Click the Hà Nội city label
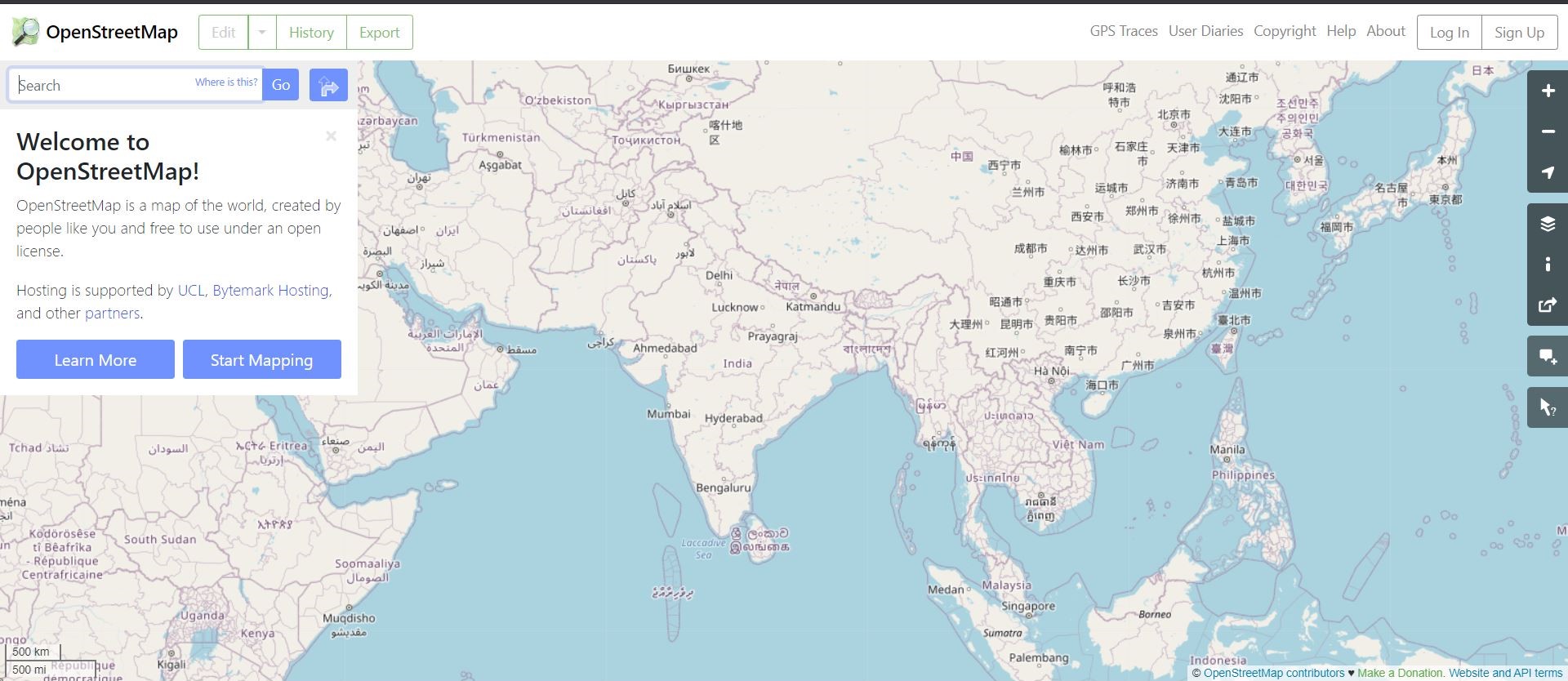The image size is (1568, 681). click(x=1052, y=371)
